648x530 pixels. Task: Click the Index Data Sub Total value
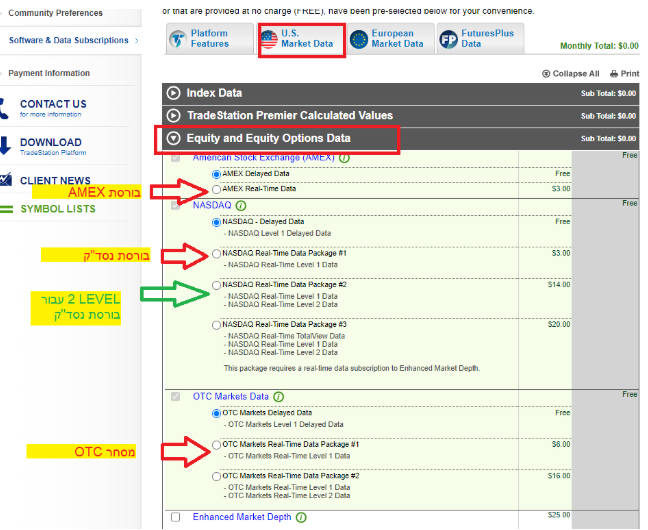[608, 94]
